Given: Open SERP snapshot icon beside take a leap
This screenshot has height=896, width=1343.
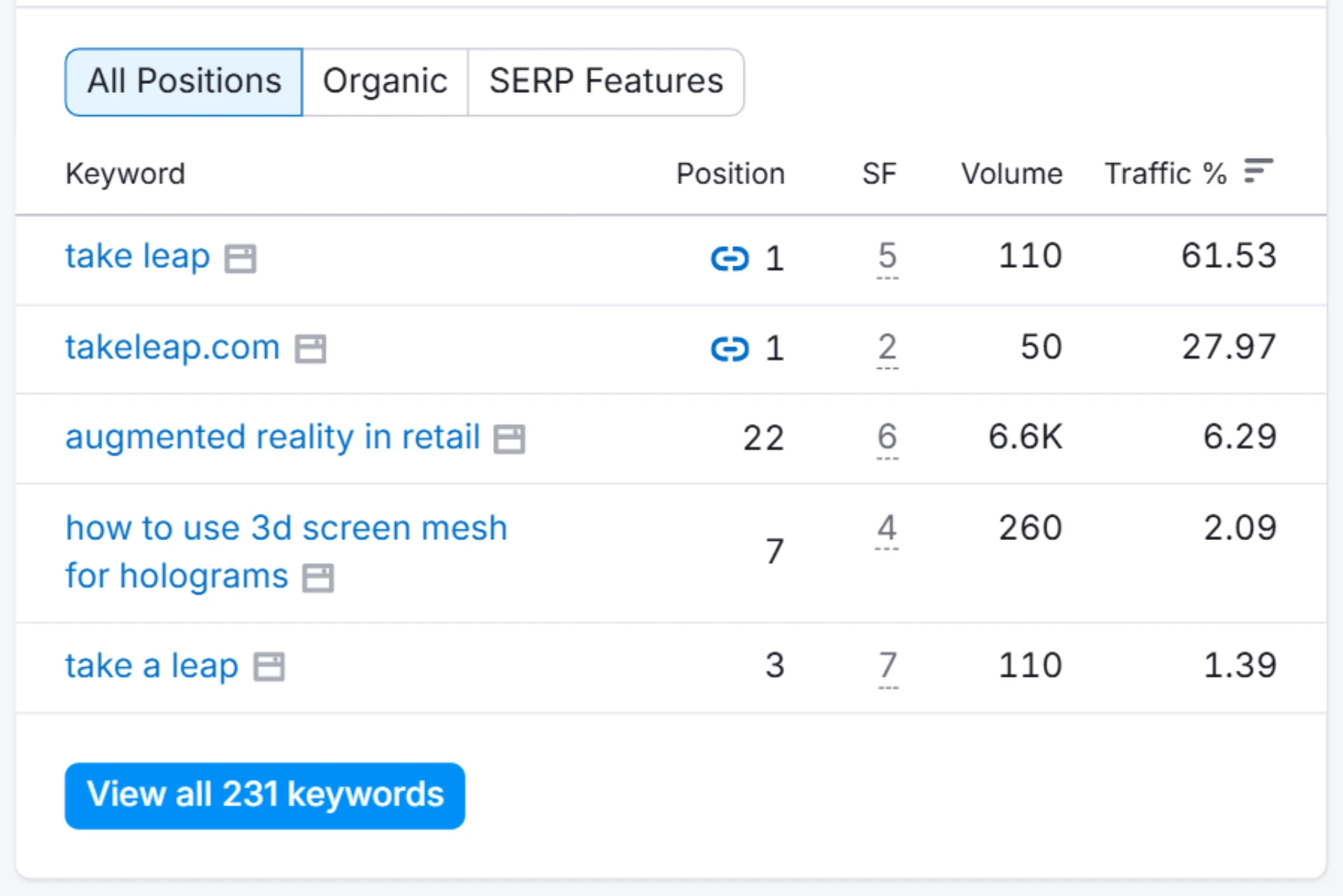Looking at the screenshot, I should click(x=269, y=667).
